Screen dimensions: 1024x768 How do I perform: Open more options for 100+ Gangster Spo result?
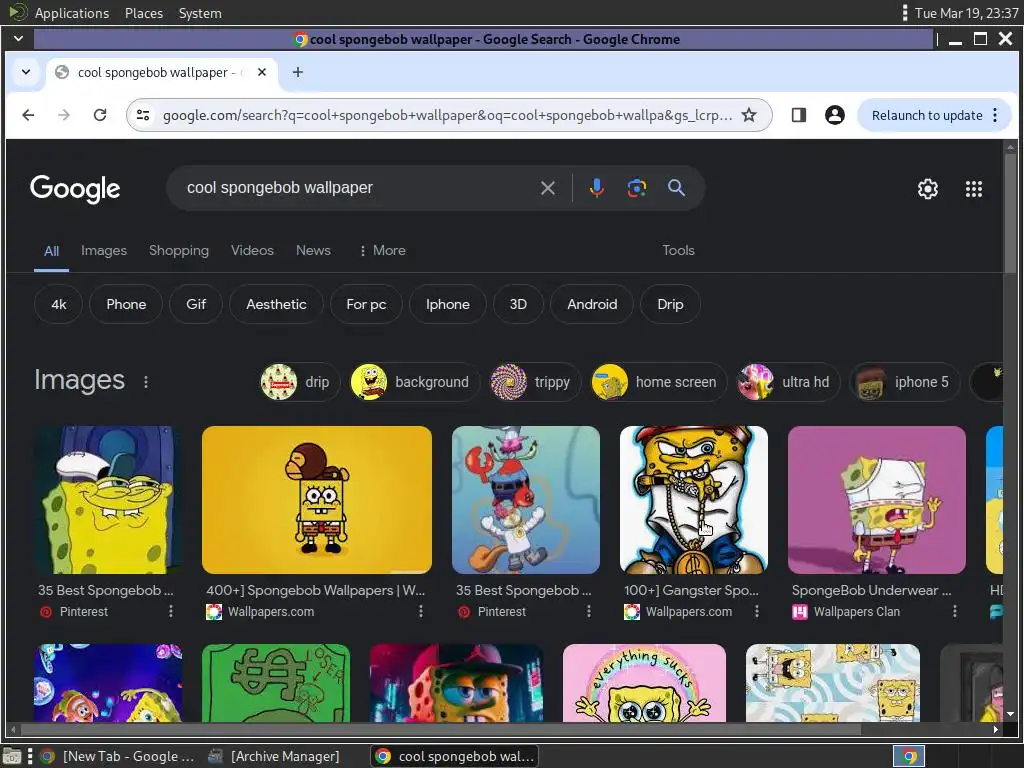pyautogui.click(x=756, y=611)
